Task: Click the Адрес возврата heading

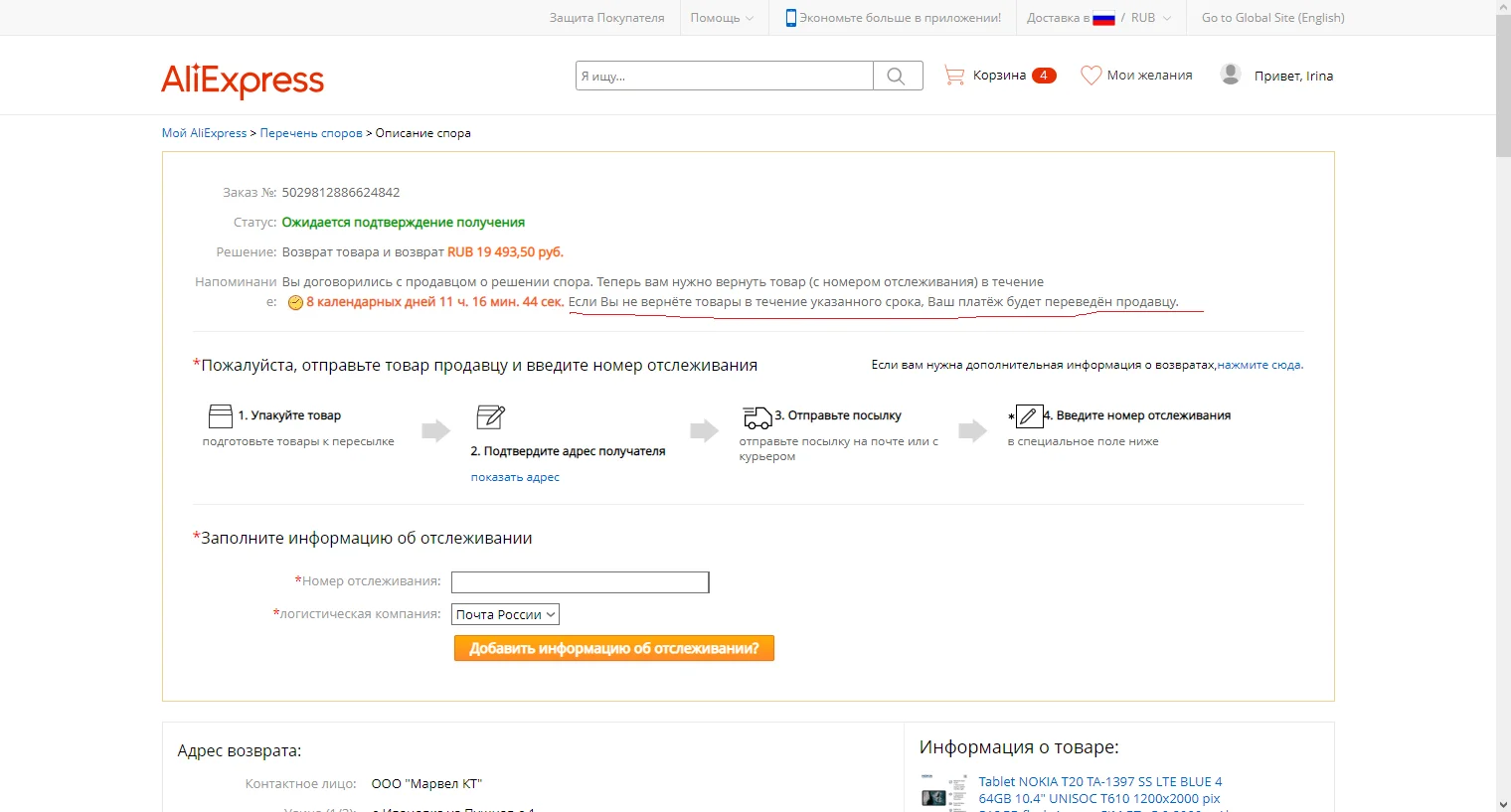Action: (x=240, y=751)
